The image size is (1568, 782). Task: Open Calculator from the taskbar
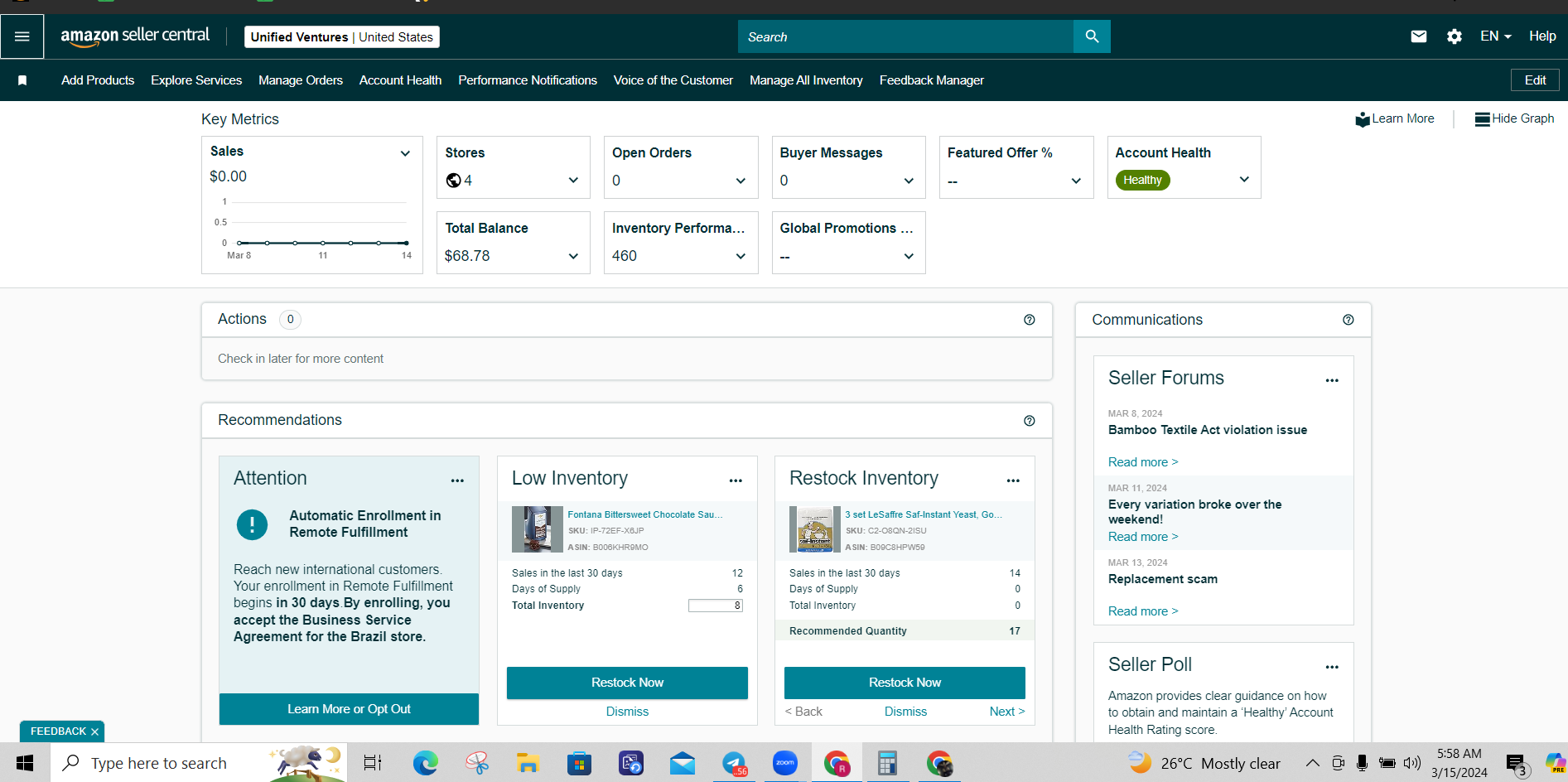(x=887, y=763)
